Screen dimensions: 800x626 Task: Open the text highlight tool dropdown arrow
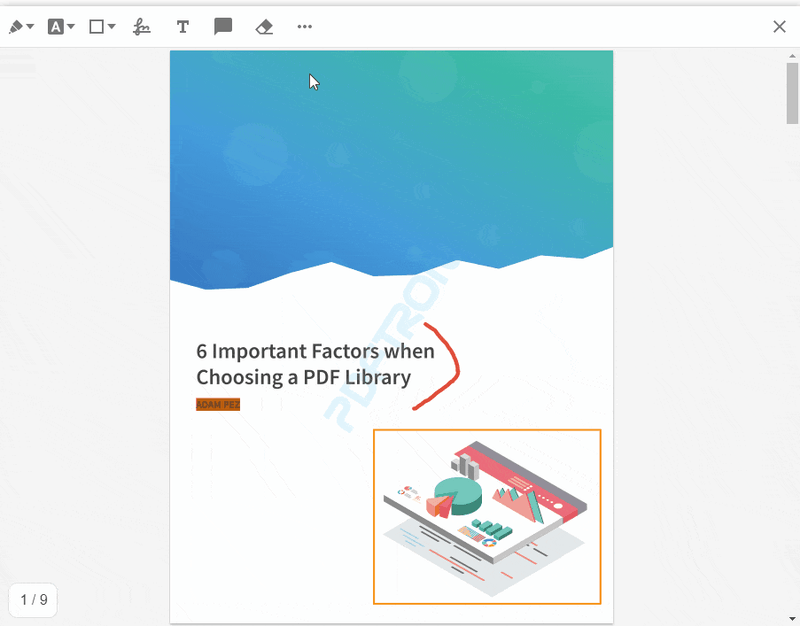[71, 27]
